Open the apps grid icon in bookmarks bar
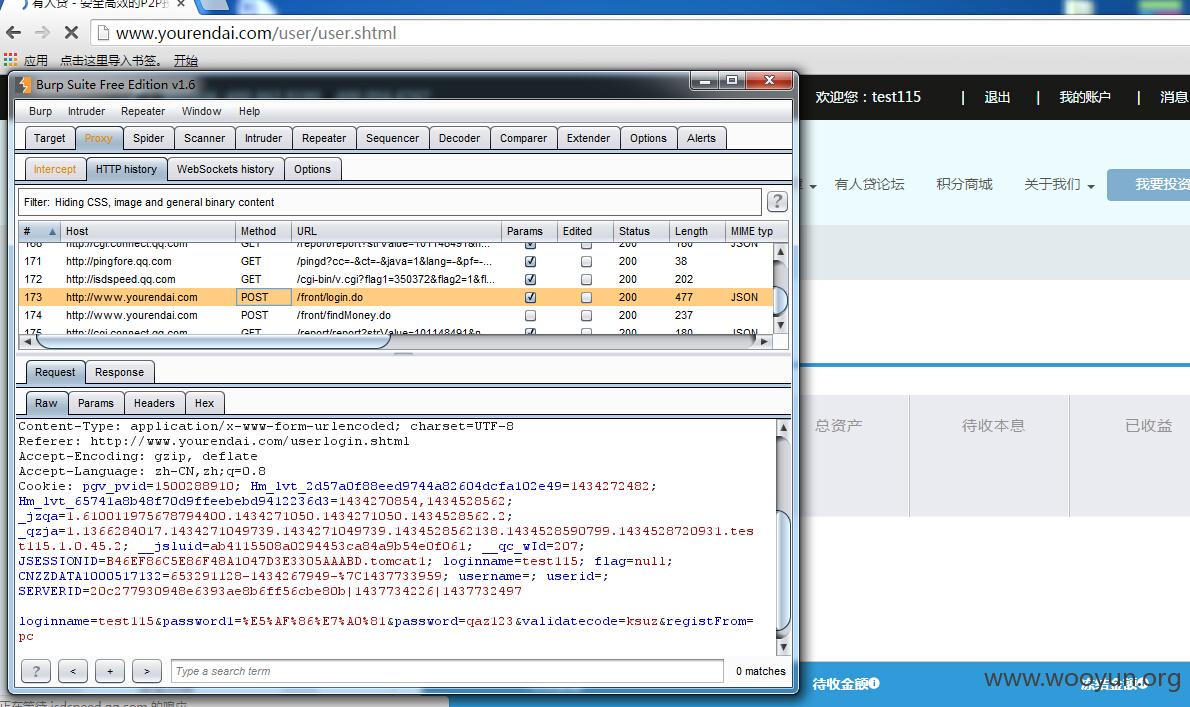This screenshot has width=1190, height=707. pyautogui.click(x=10, y=60)
